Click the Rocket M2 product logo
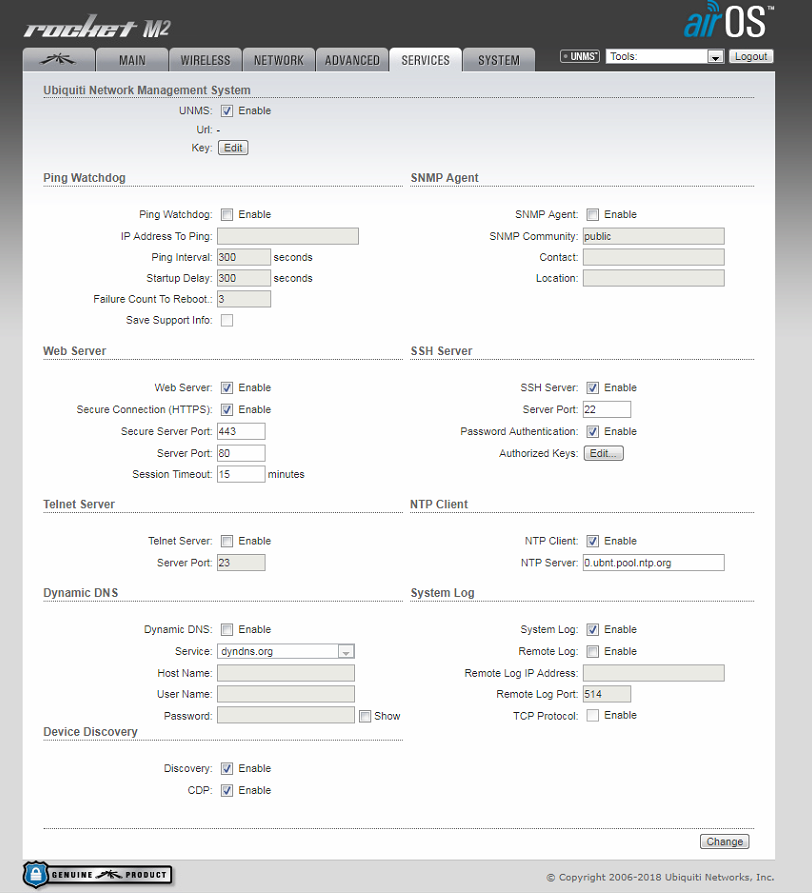The width and height of the screenshot is (812, 893). tap(97, 27)
